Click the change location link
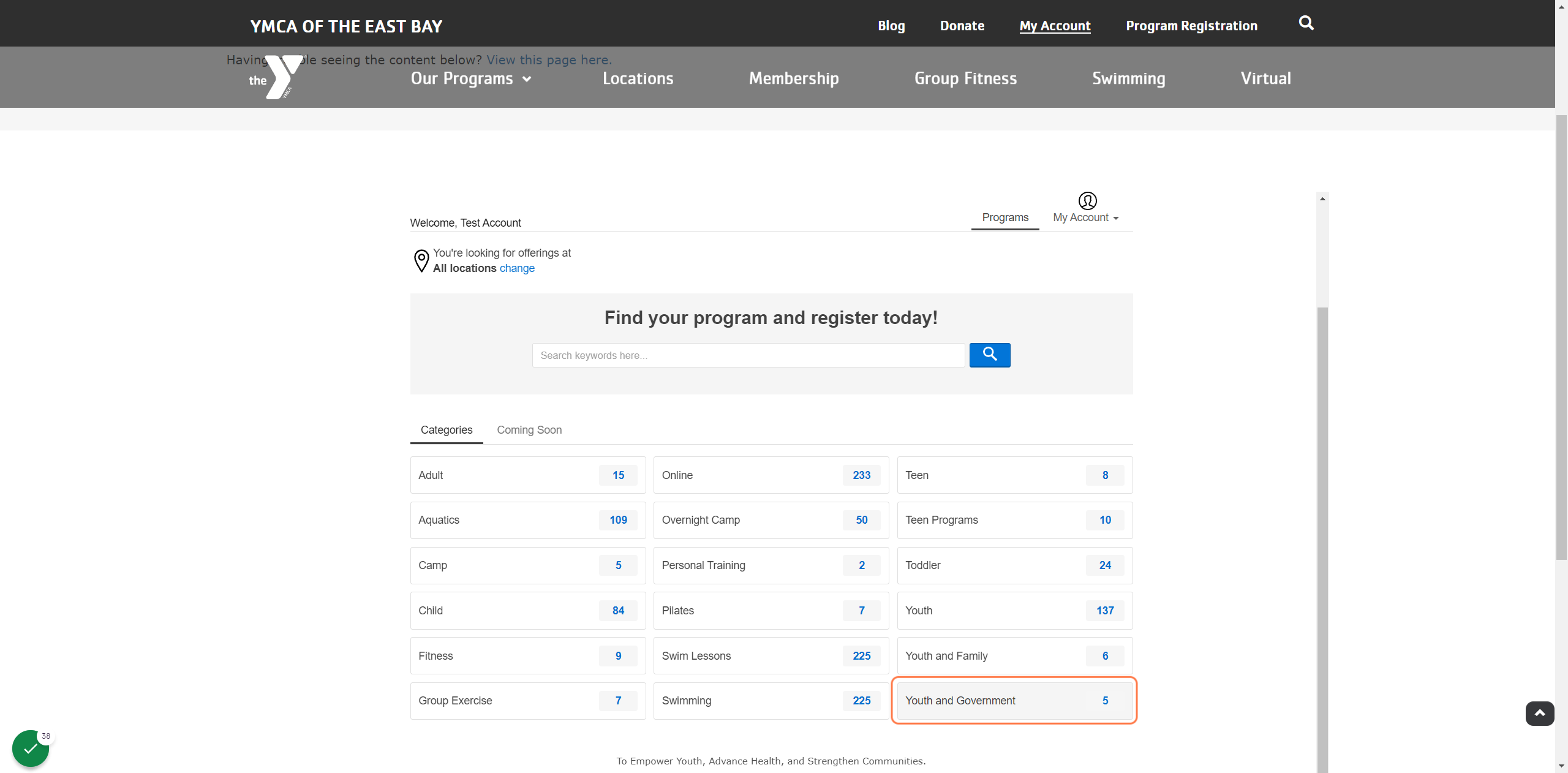This screenshot has width=1568, height=773. [517, 268]
